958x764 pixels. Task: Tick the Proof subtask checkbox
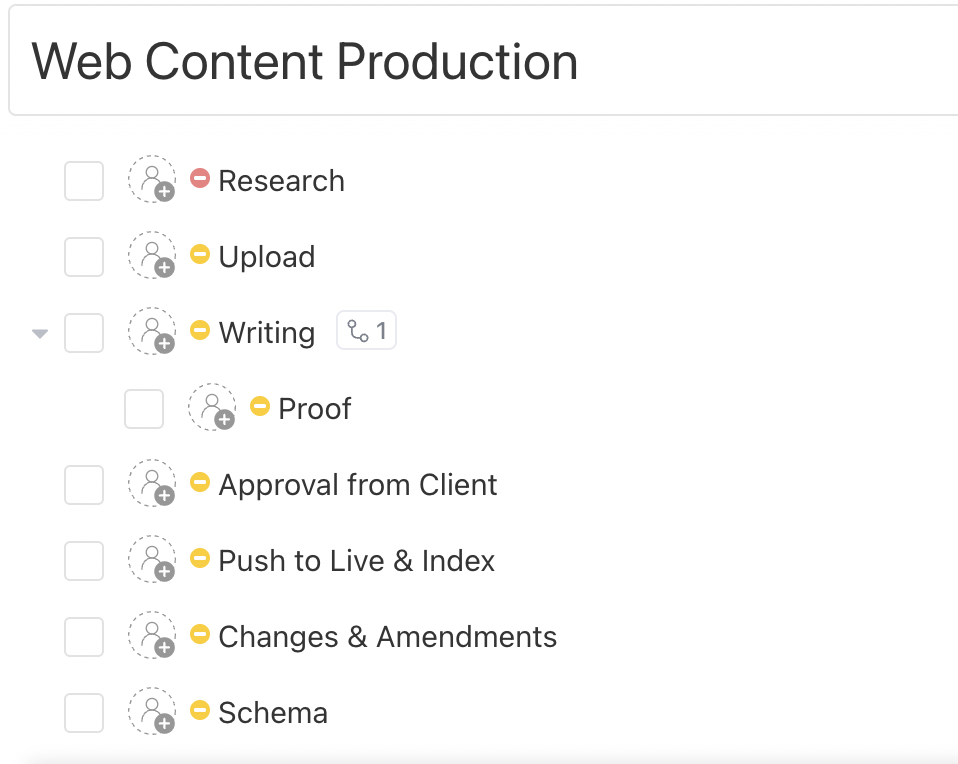coord(144,408)
